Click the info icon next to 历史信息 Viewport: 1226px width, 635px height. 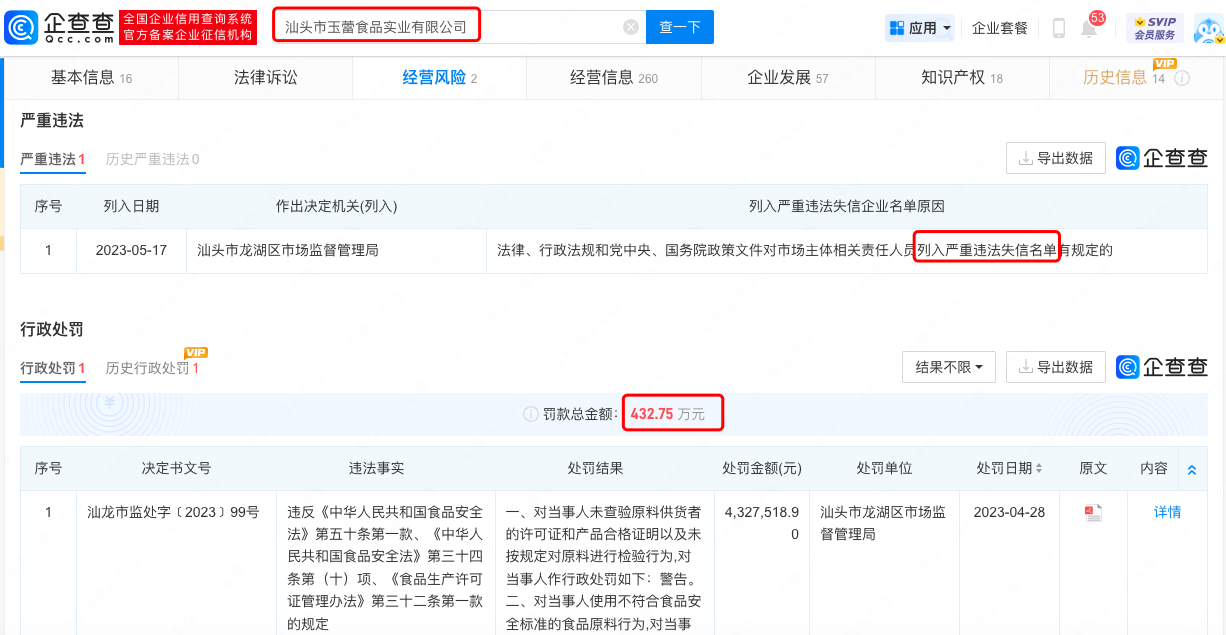1181,78
